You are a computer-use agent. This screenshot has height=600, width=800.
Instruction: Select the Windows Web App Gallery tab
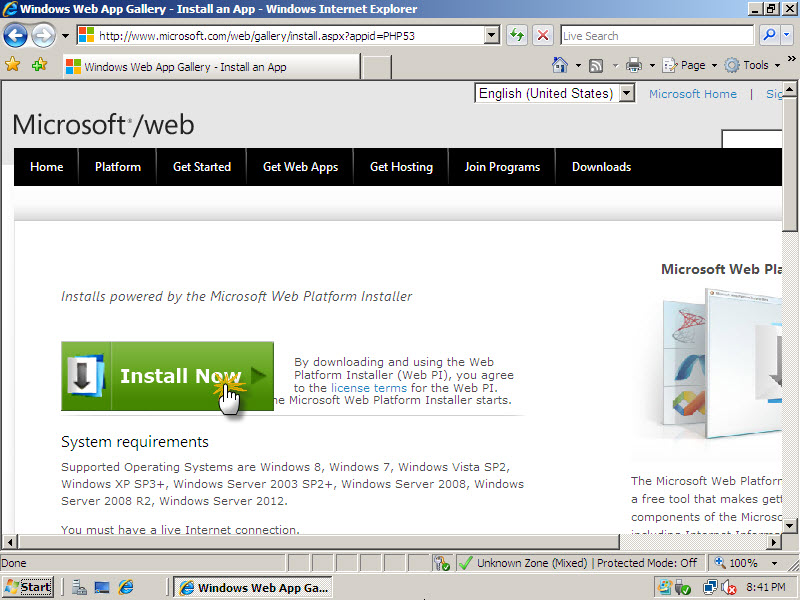click(211, 67)
